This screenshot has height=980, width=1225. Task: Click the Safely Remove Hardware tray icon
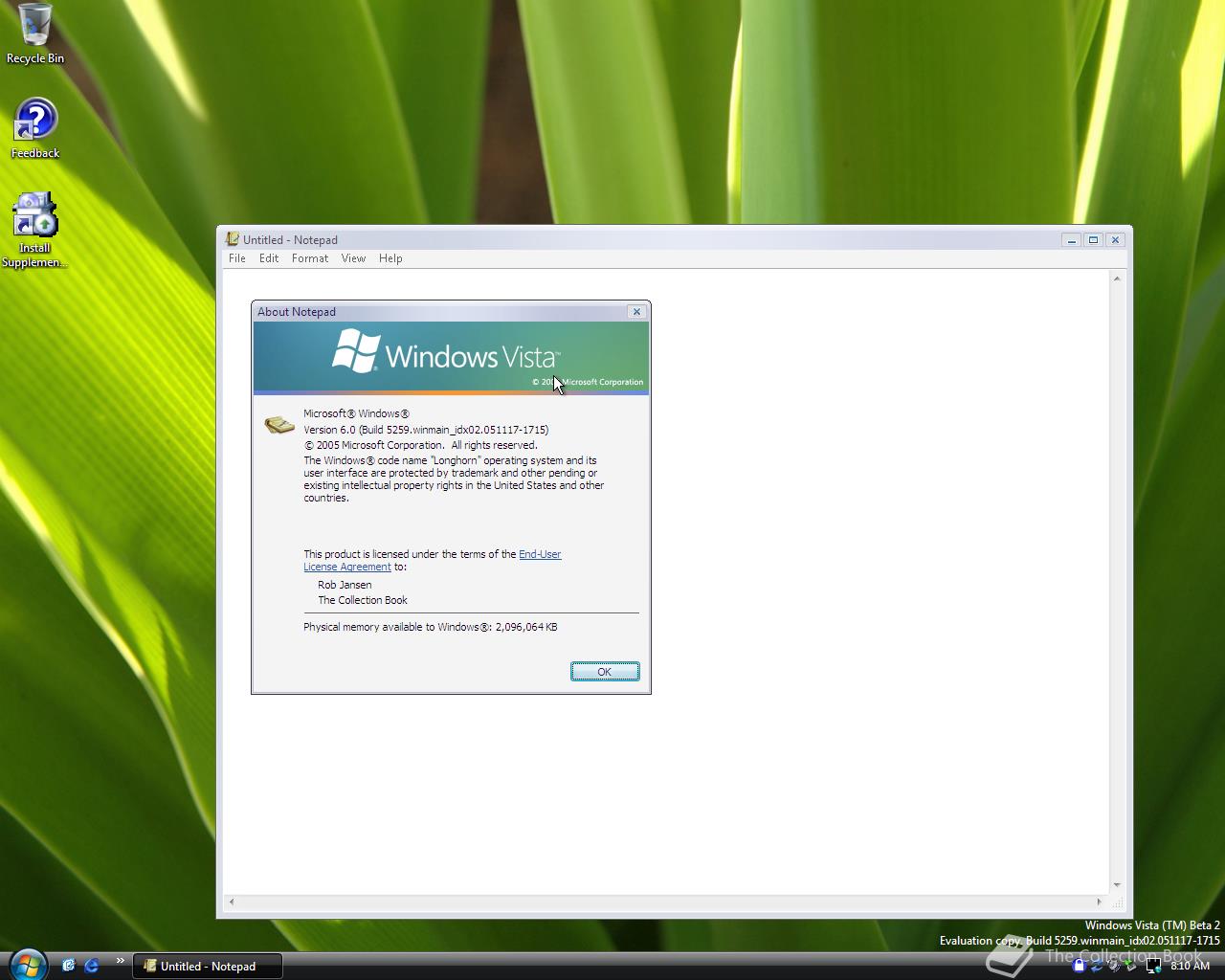pos(1131,966)
